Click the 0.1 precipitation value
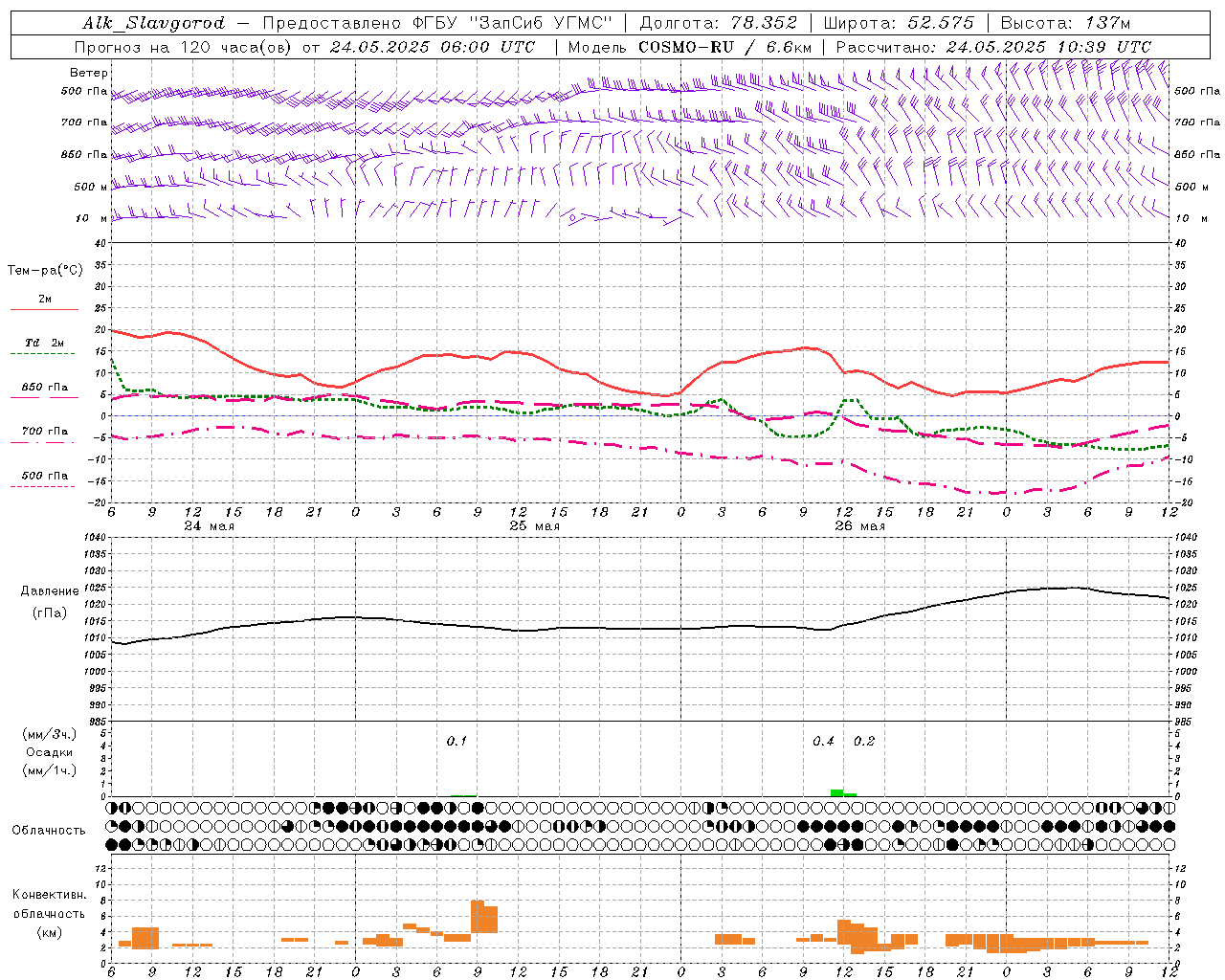 [x=457, y=742]
